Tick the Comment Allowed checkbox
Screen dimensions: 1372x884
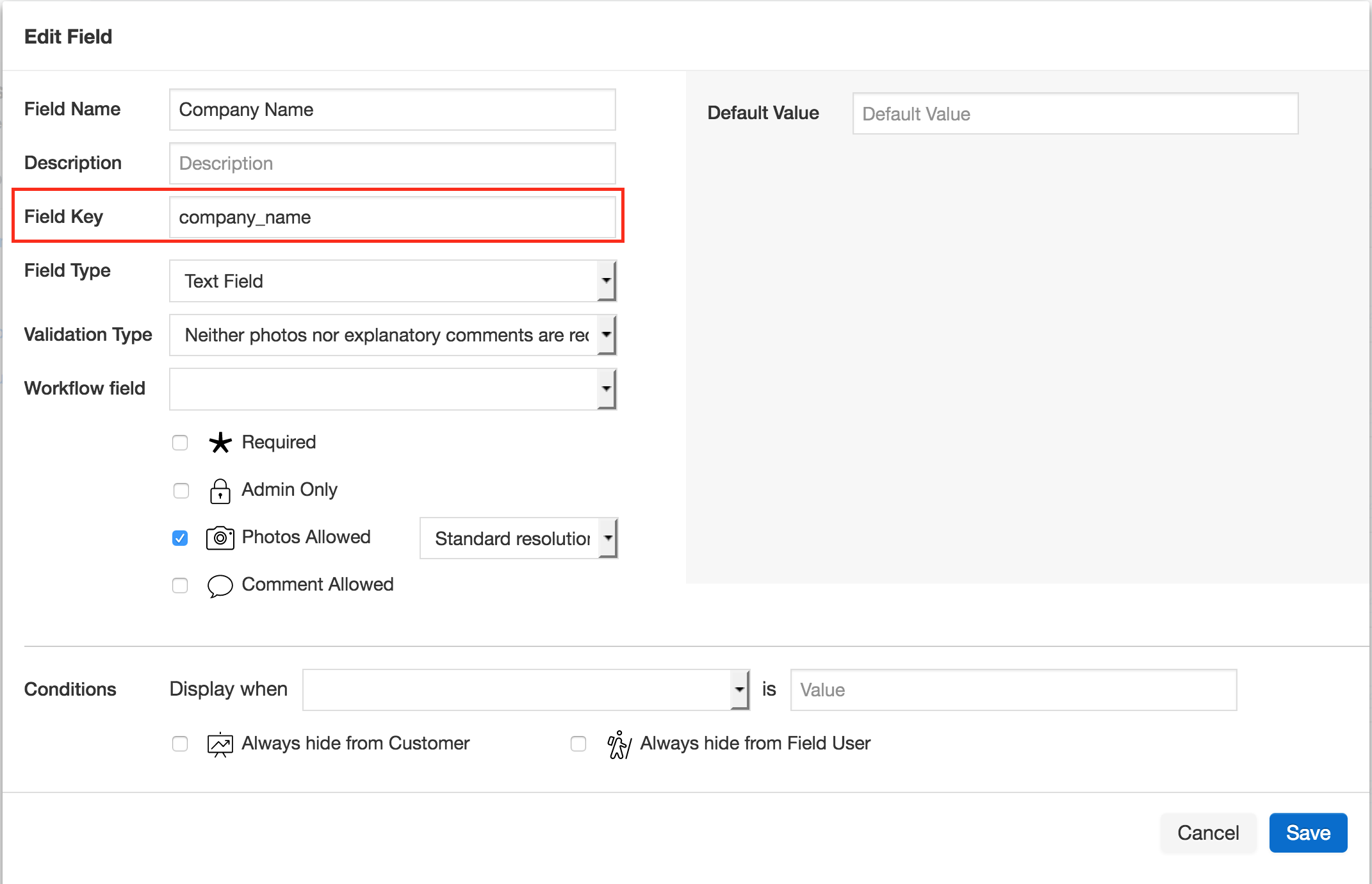click(180, 585)
